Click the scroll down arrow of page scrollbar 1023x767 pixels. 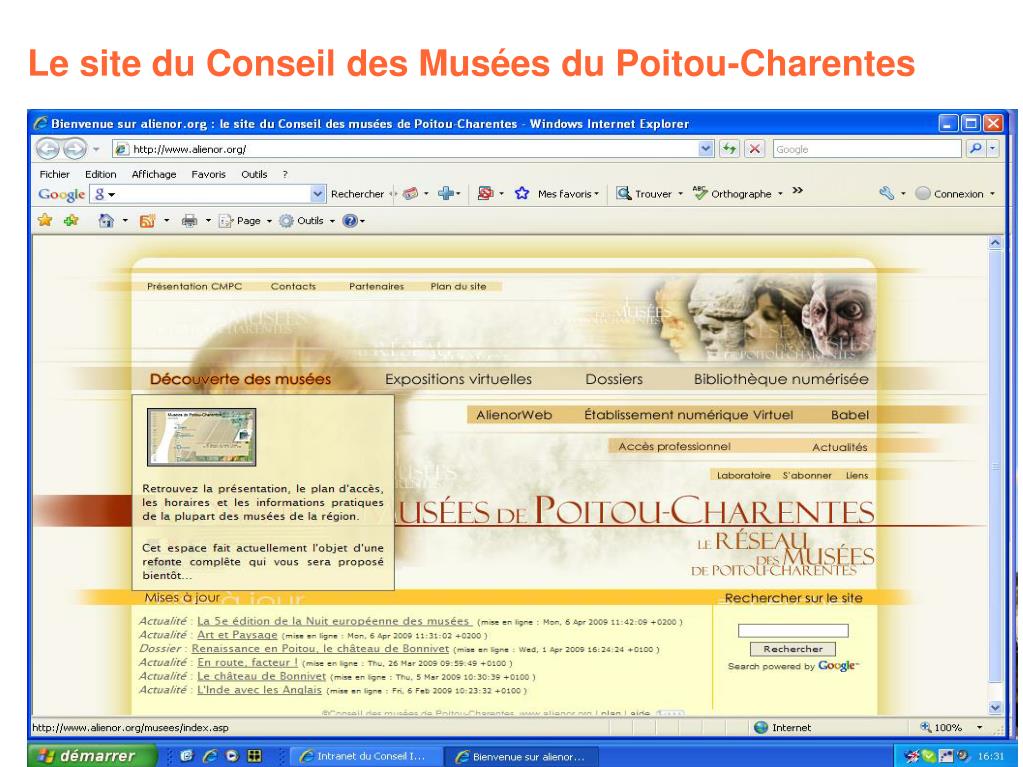click(x=995, y=707)
